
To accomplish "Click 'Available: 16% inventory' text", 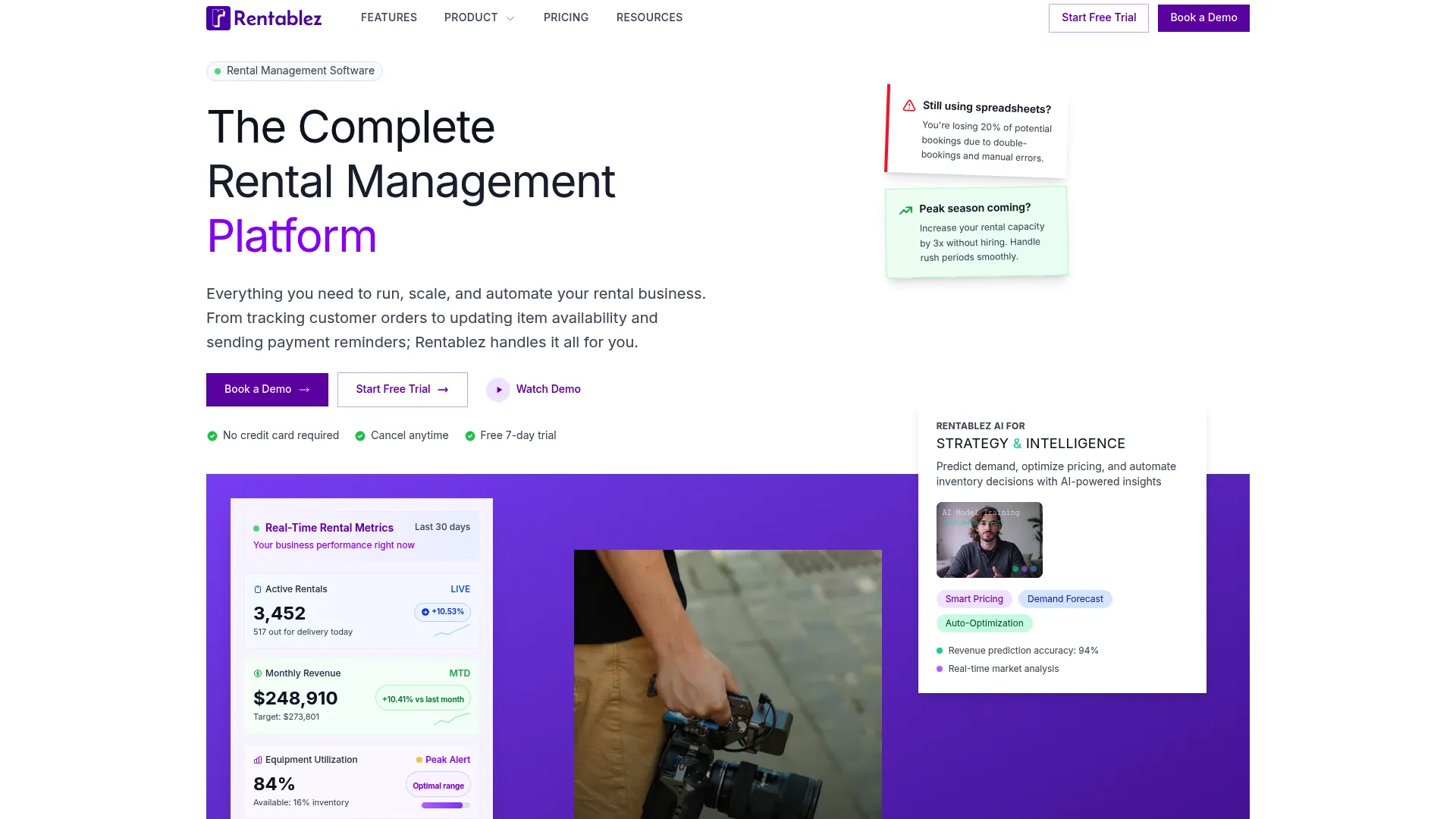I will 301,802.
